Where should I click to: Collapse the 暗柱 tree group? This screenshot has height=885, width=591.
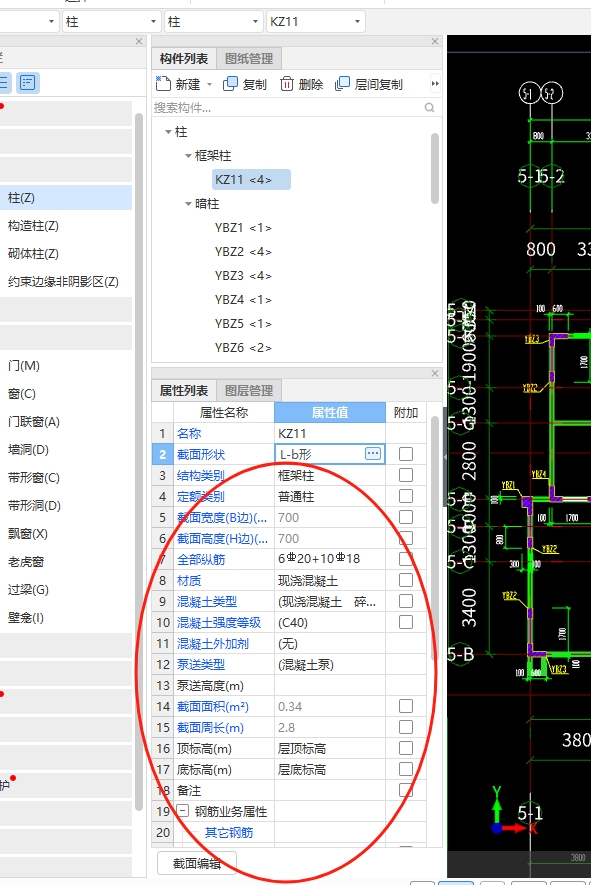coord(188,204)
